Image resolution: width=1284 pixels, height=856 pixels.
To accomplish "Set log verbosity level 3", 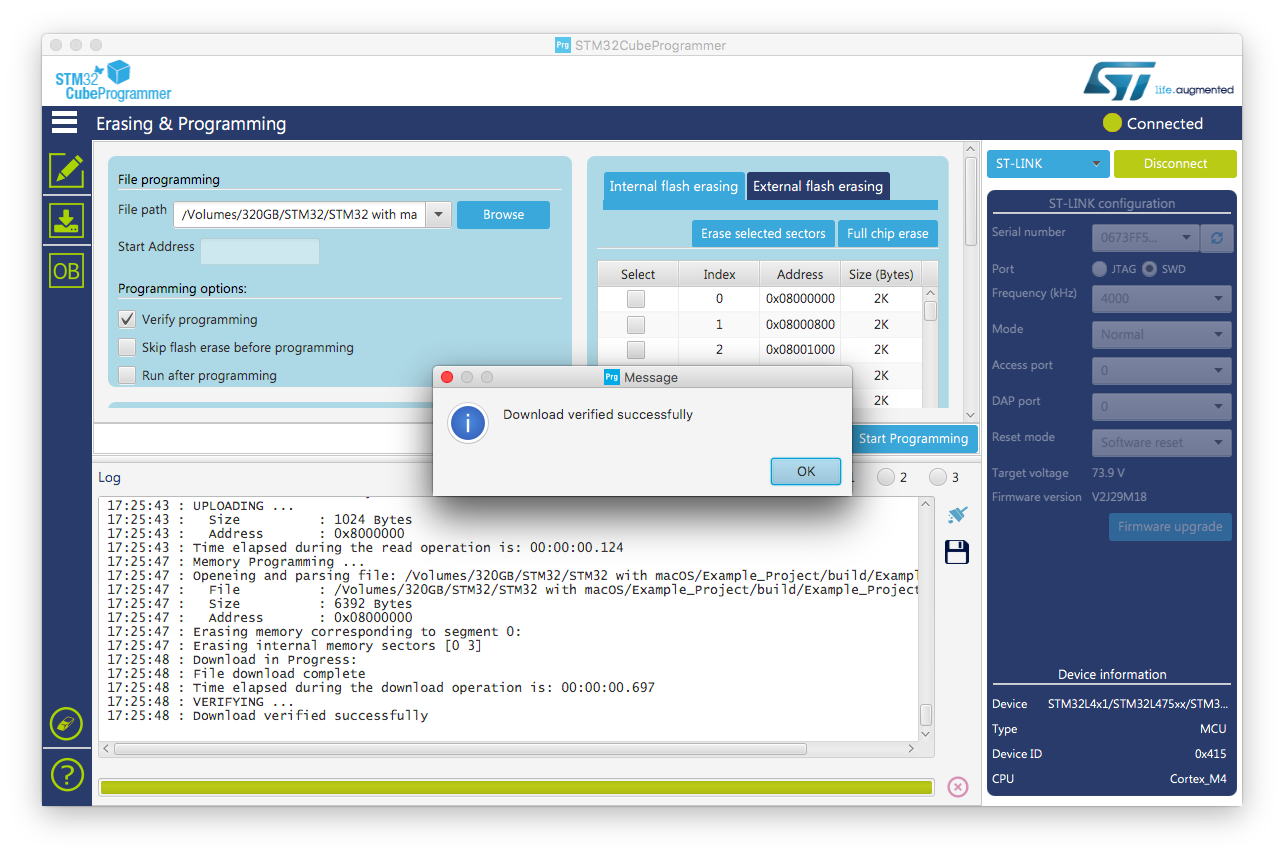I will pyautogui.click(x=937, y=477).
